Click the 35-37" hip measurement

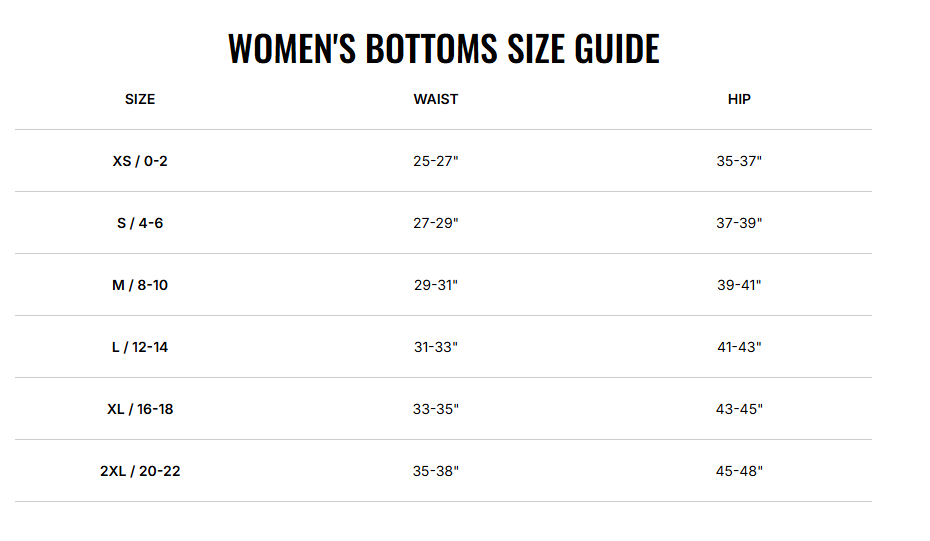(x=739, y=161)
